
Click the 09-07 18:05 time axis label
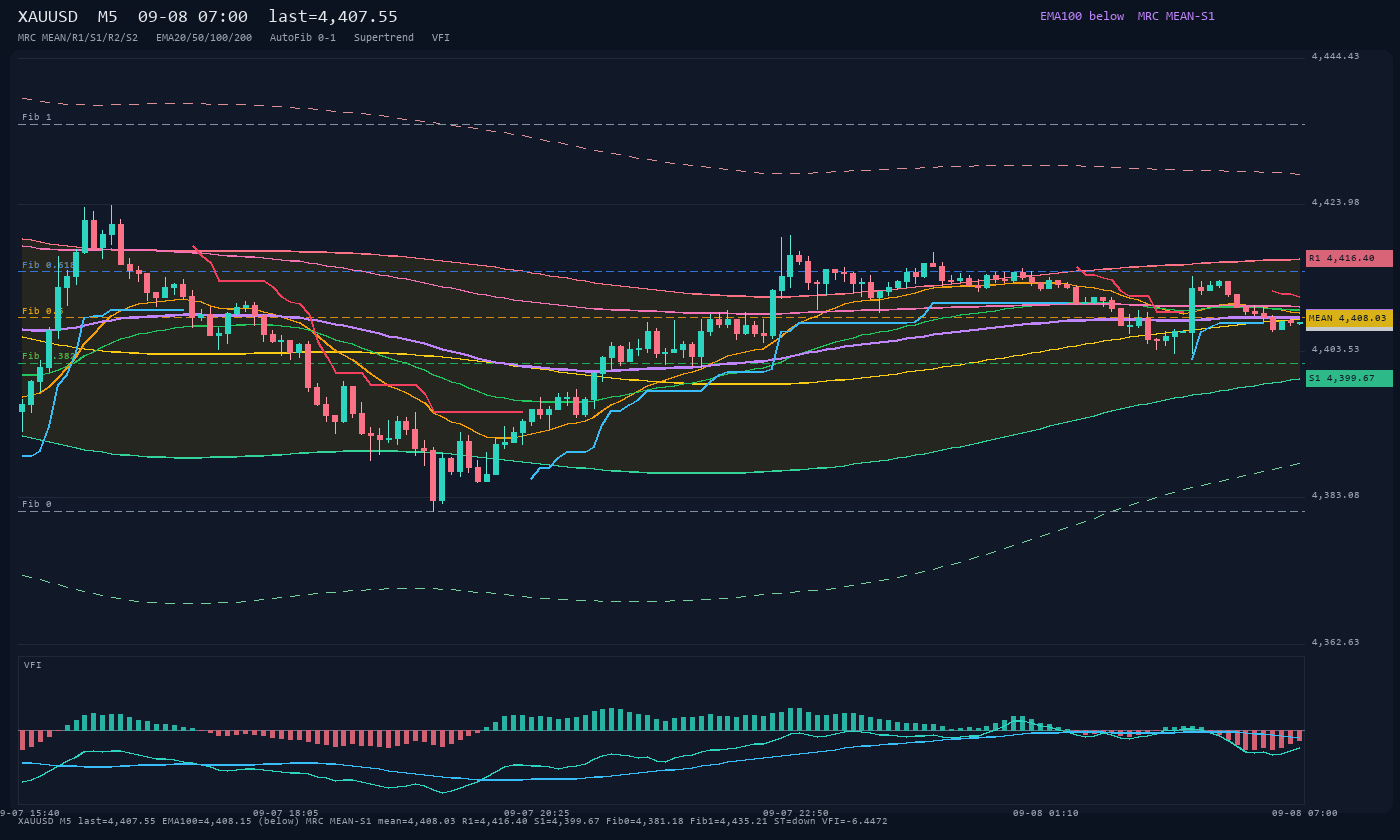click(286, 813)
